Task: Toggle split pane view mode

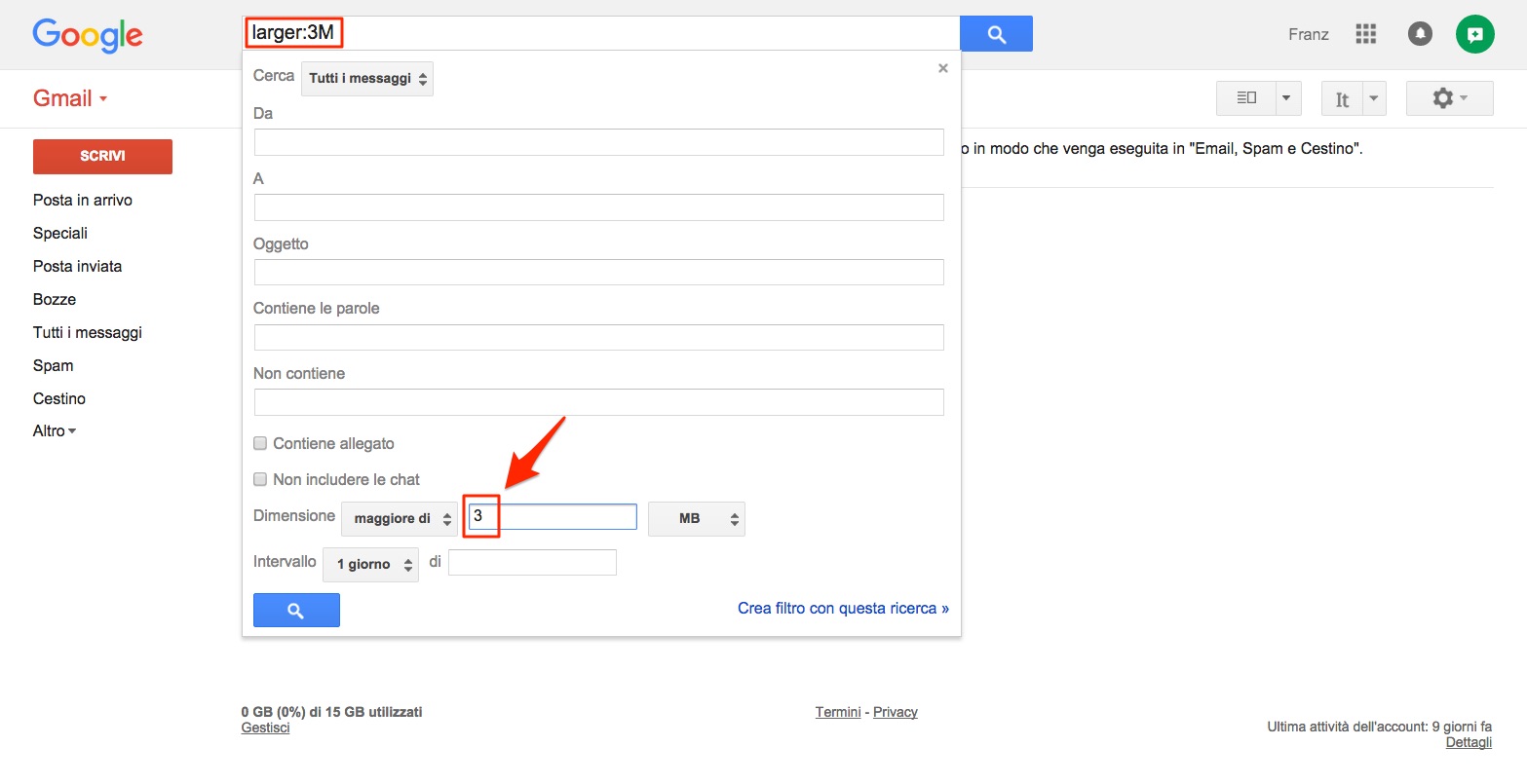Action: click(1245, 98)
